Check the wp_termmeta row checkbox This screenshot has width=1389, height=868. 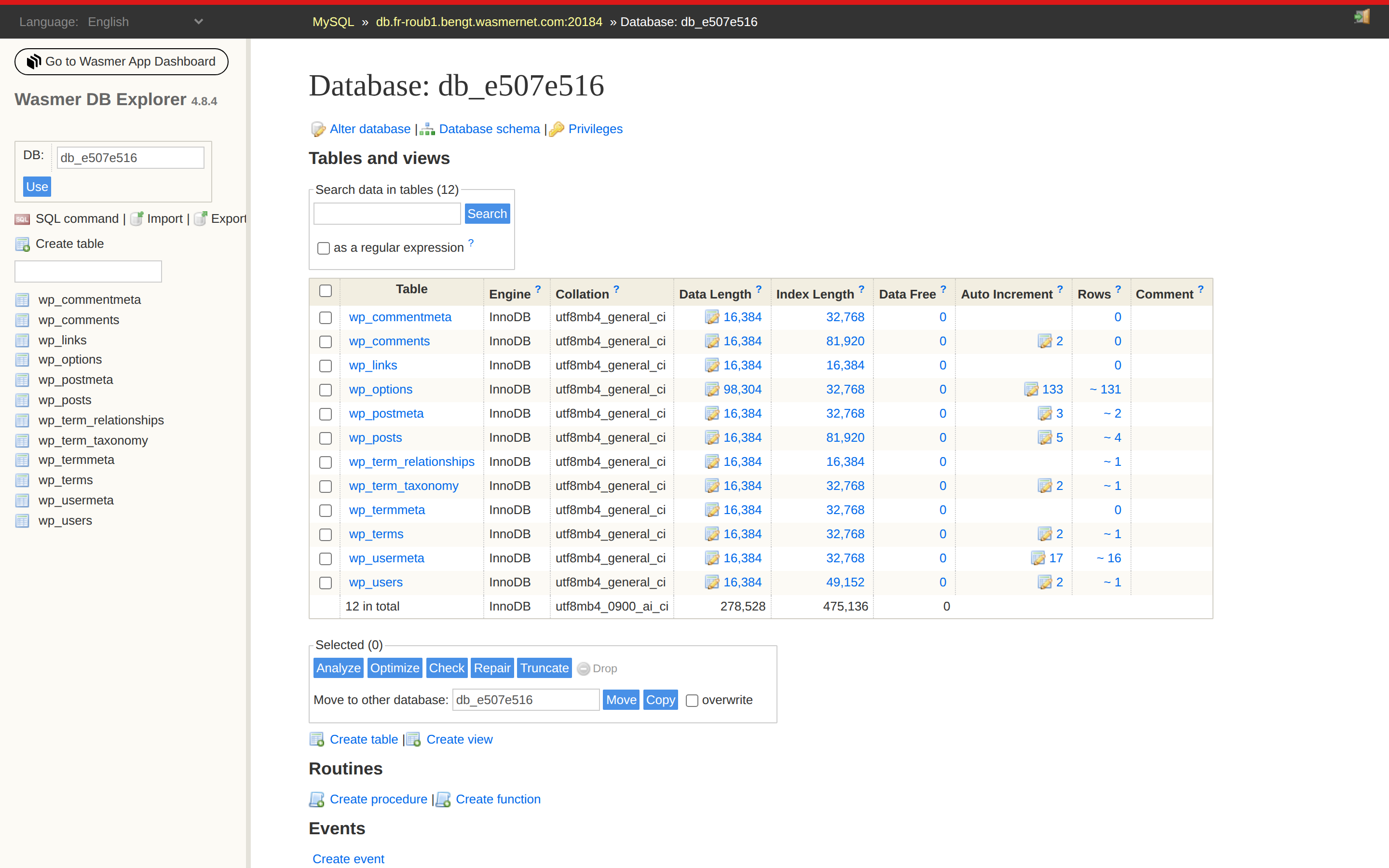click(326, 511)
